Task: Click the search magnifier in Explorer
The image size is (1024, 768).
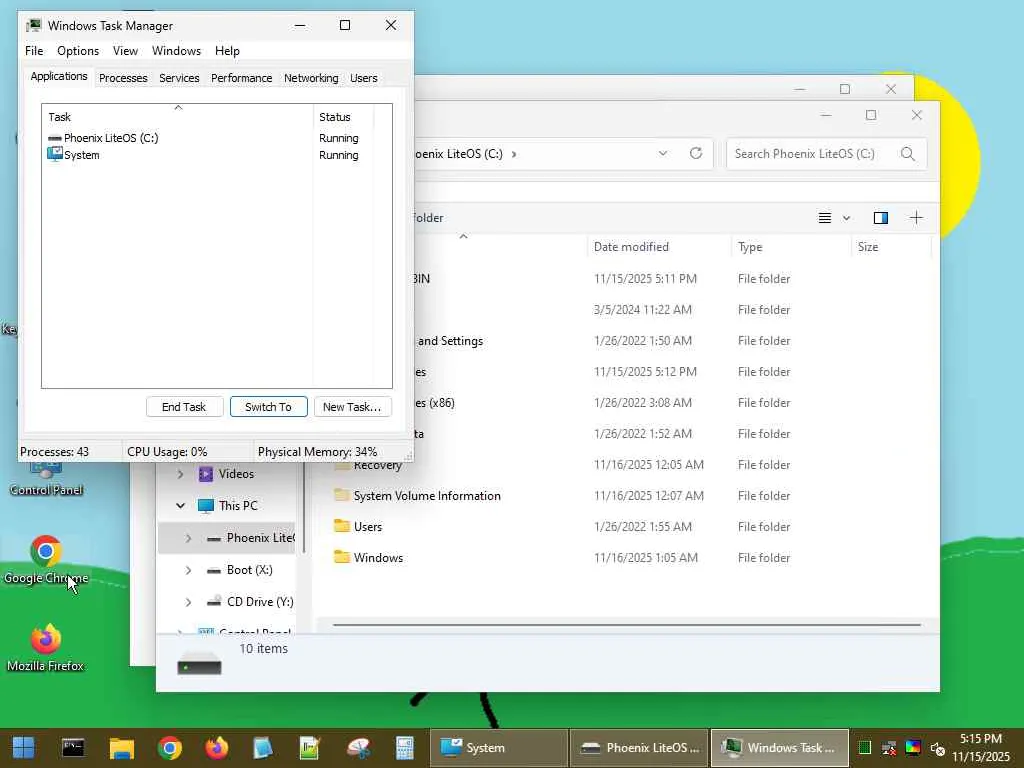Action: (908, 154)
